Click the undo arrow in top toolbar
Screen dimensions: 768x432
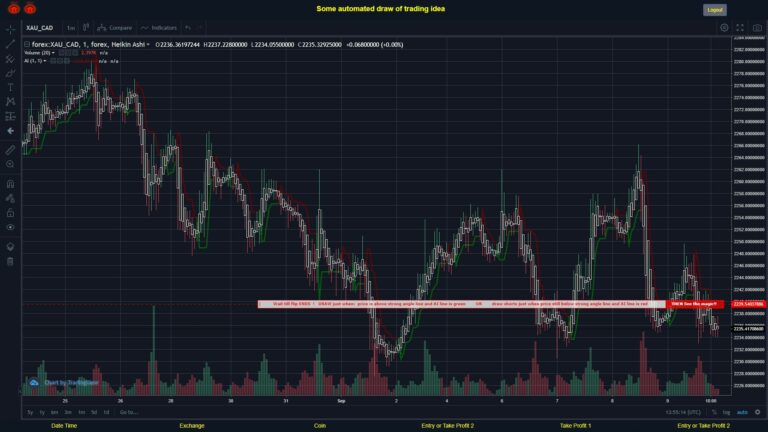(x=188, y=28)
